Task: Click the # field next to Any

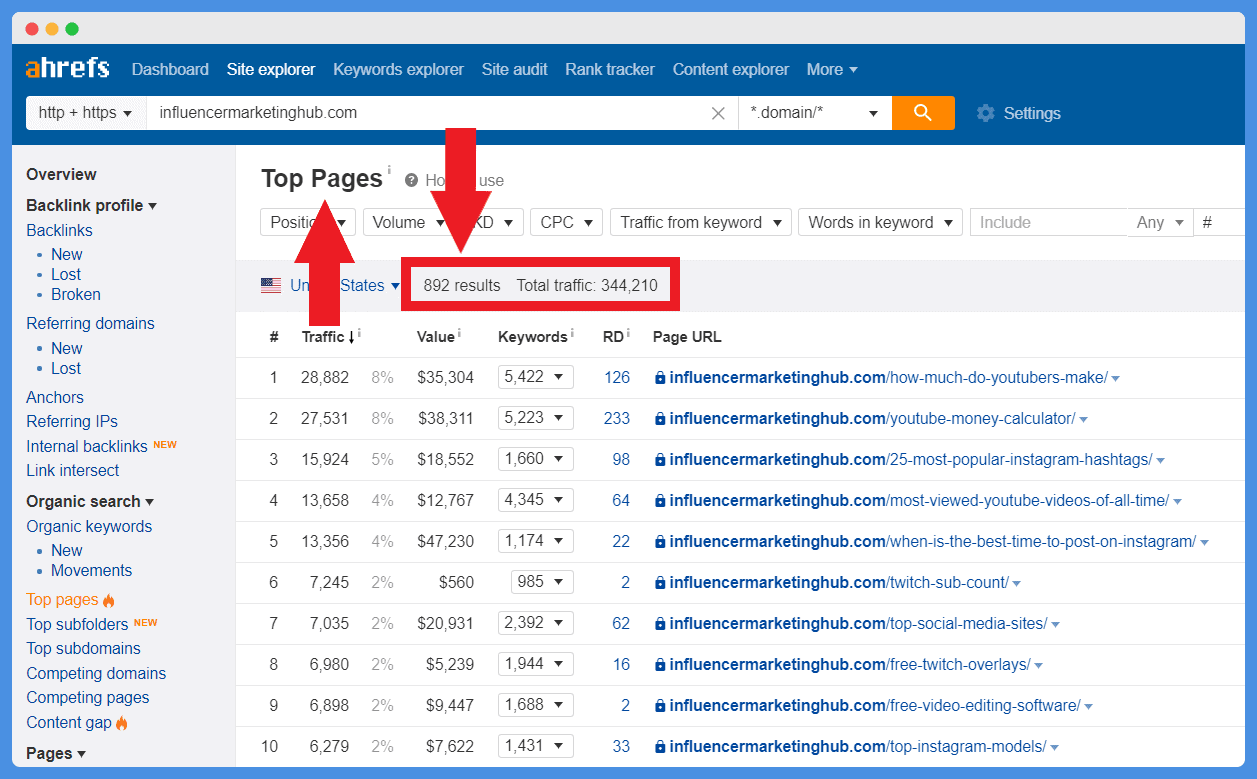Action: pyautogui.click(x=1219, y=222)
